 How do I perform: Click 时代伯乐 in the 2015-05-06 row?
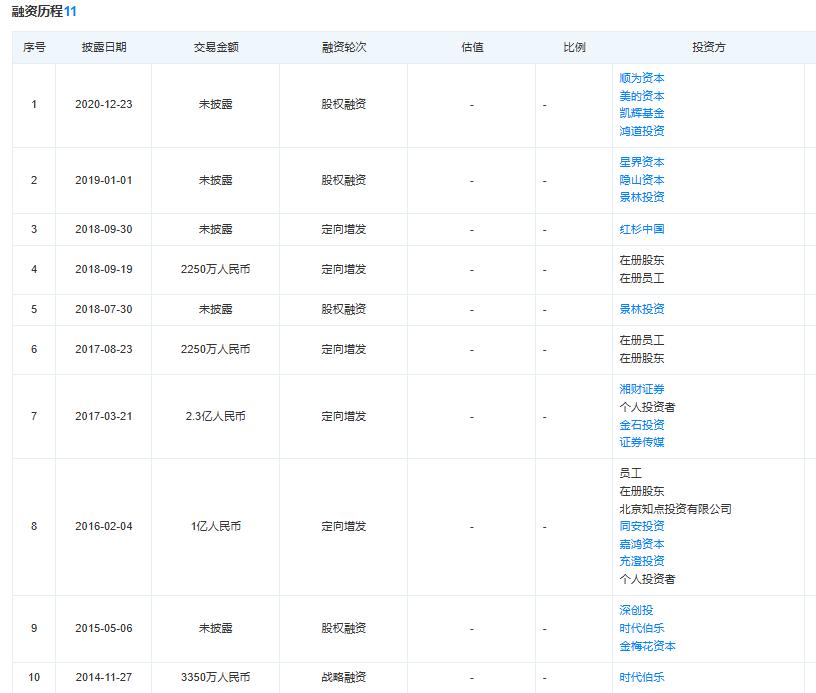pyautogui.click(x=642, y=628)
